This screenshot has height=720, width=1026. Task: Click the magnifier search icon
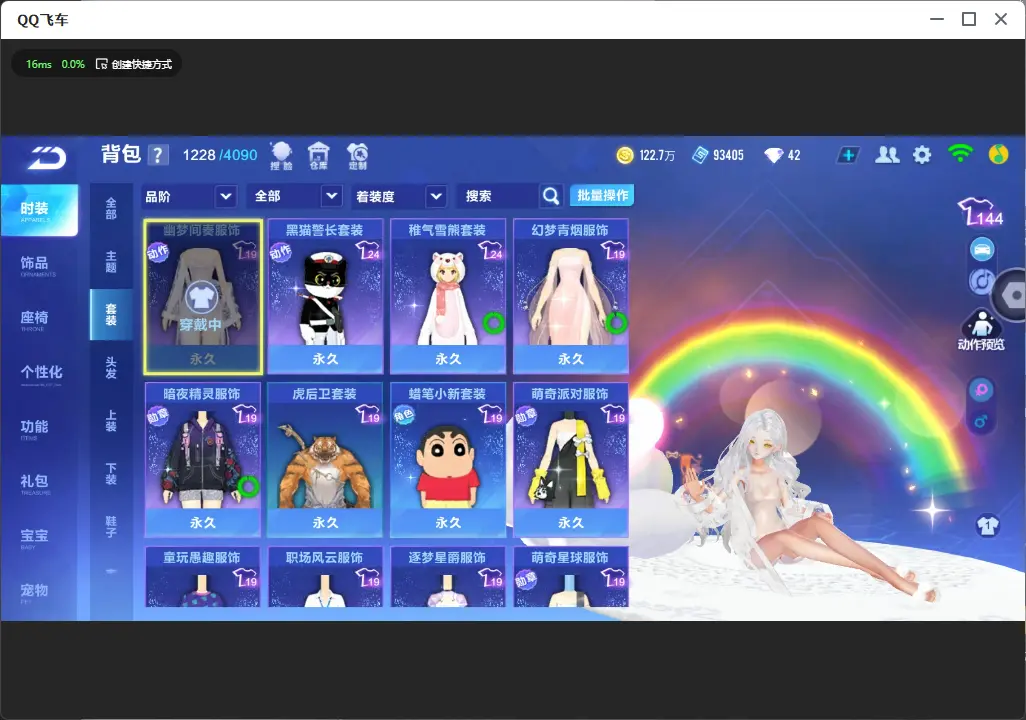click(551, 196)
